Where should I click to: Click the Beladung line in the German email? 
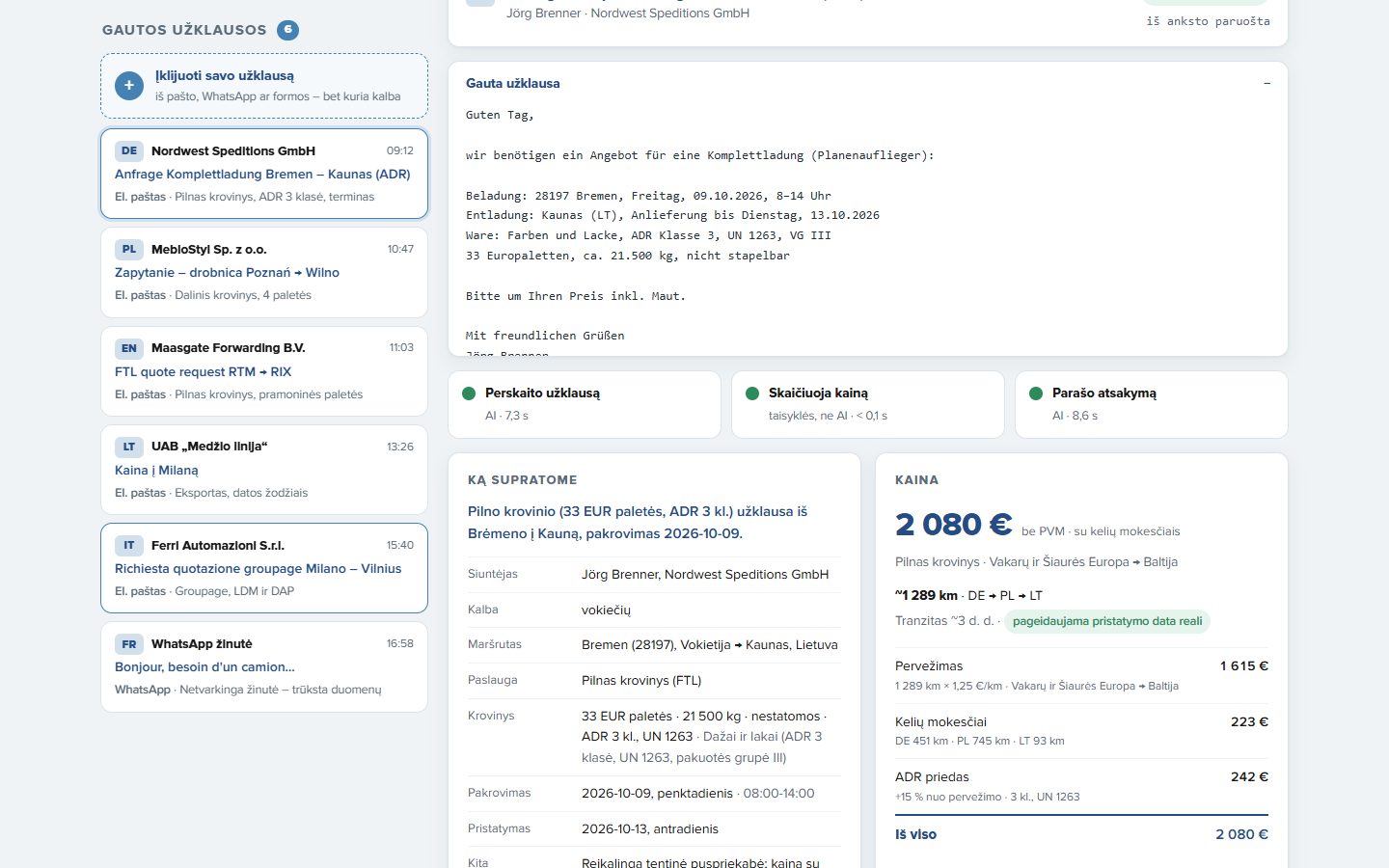pos(648,195)
